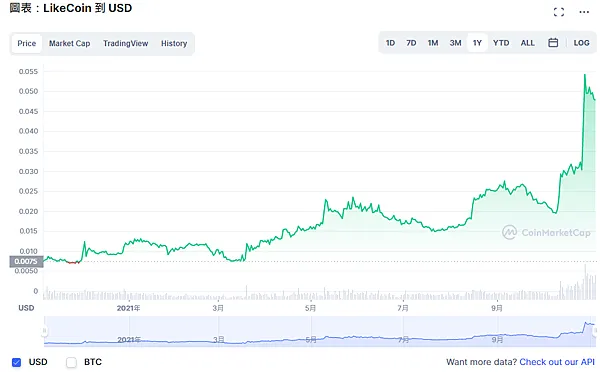The width and height of the screenshot is (600, 372).
Task: Switch to the TradingView tab
Action: pos(126,43)
